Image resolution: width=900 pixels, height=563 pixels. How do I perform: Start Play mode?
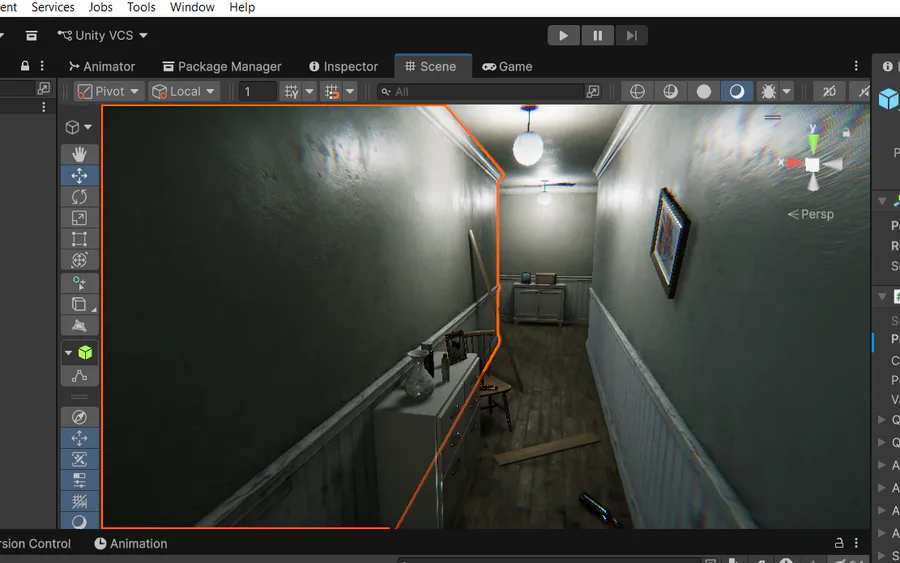point(564,36)
